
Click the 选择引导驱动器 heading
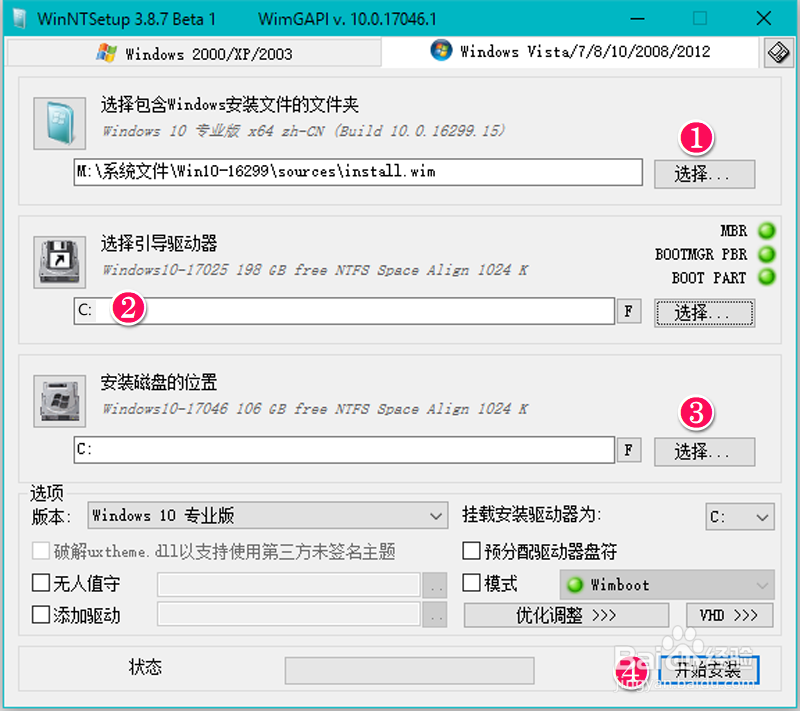pyautogui.click(x=159, y=243)
